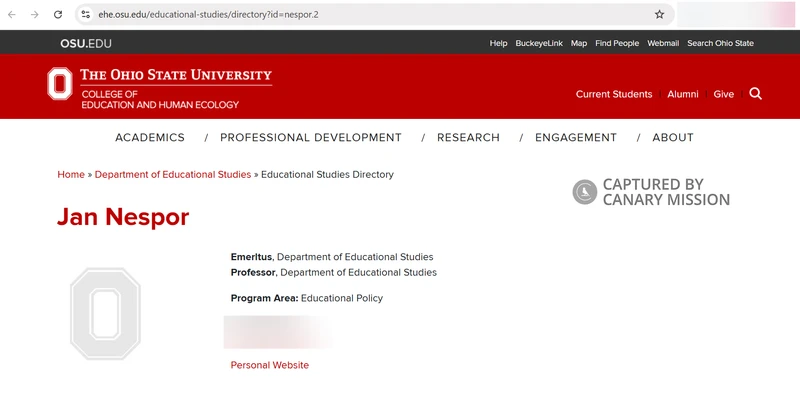Open Search Ohio State link

point(720,43)
